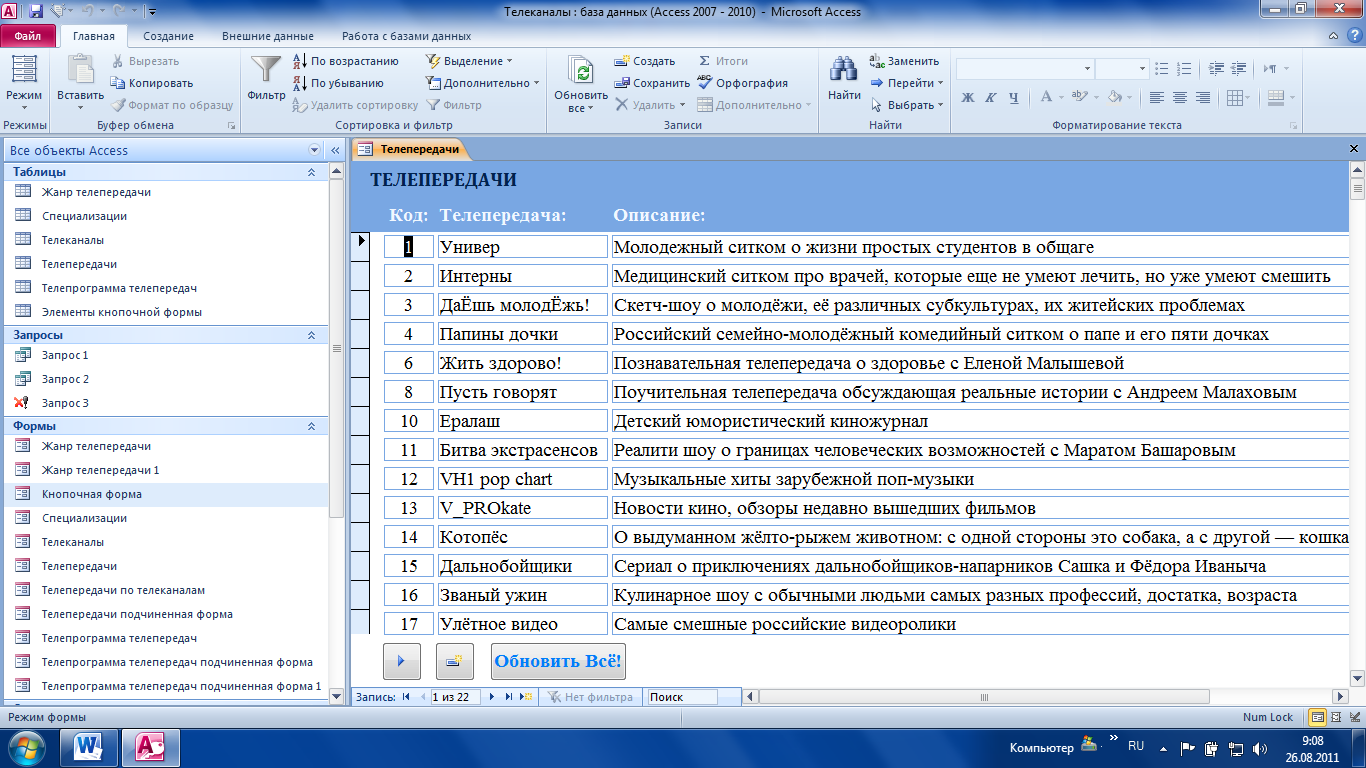
Task: Click the save icon in quick access toolbar
Action: pyautogui.click(x=36, y=12)
